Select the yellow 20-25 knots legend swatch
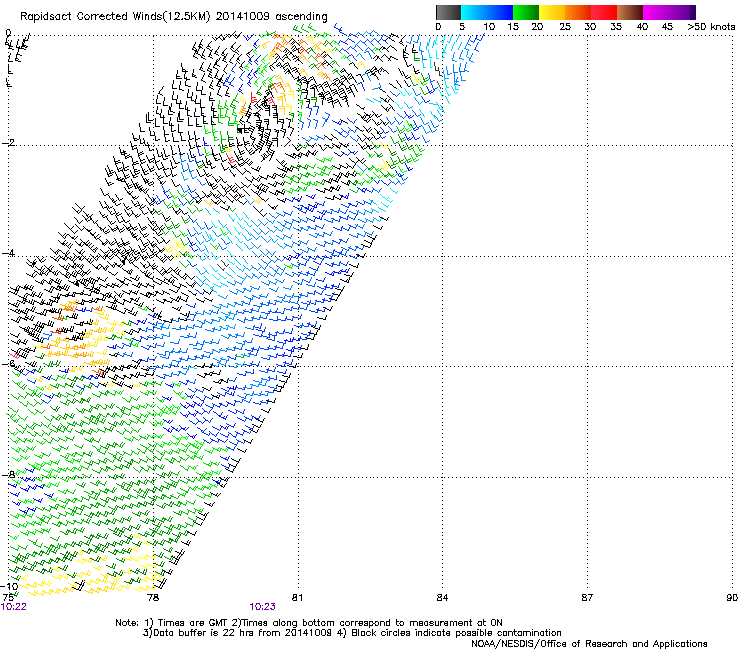Image resolution: width=740 pixels, height=650 pixels. point(552,12)
